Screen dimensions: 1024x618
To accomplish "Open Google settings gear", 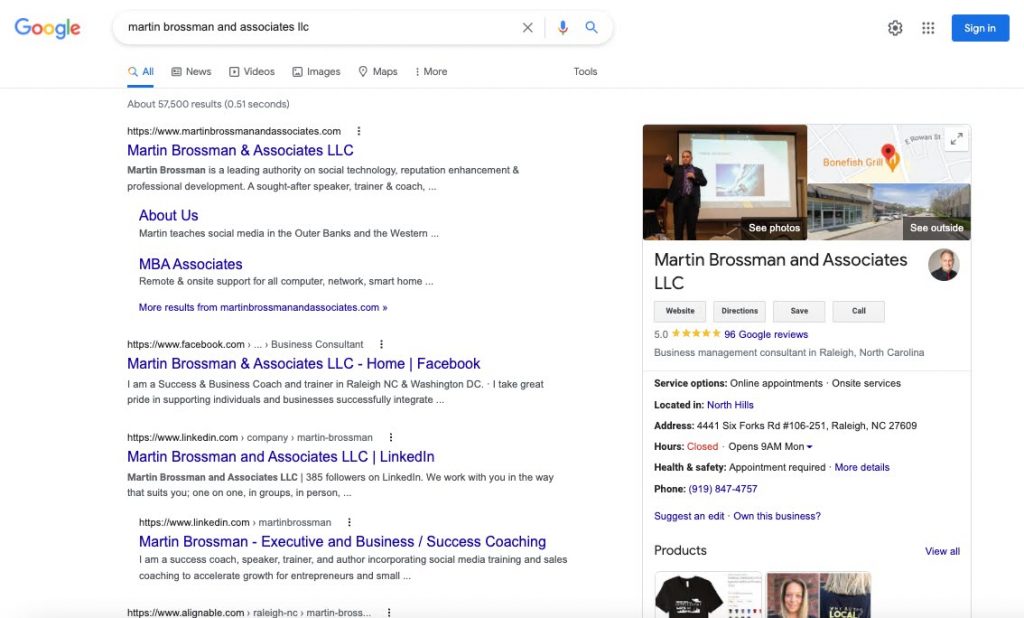I will tap(895, 28).
